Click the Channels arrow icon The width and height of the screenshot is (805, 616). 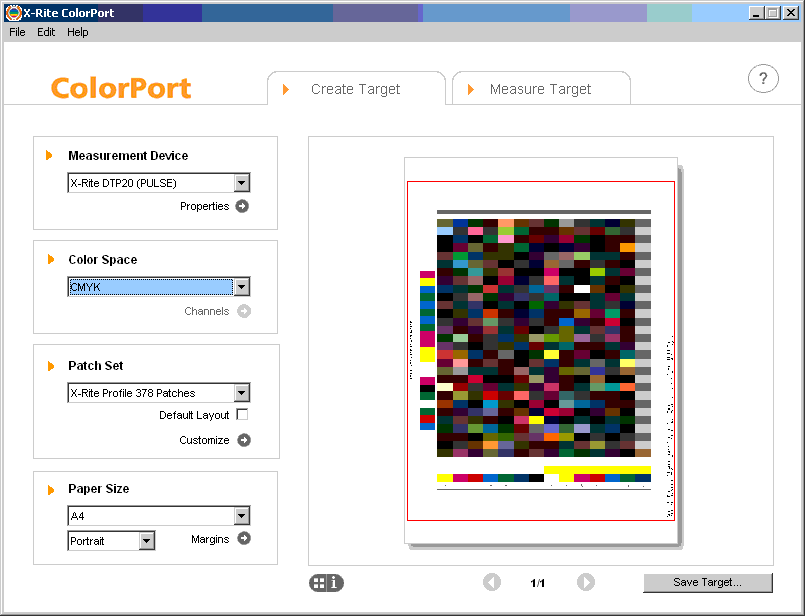point(244,311)
